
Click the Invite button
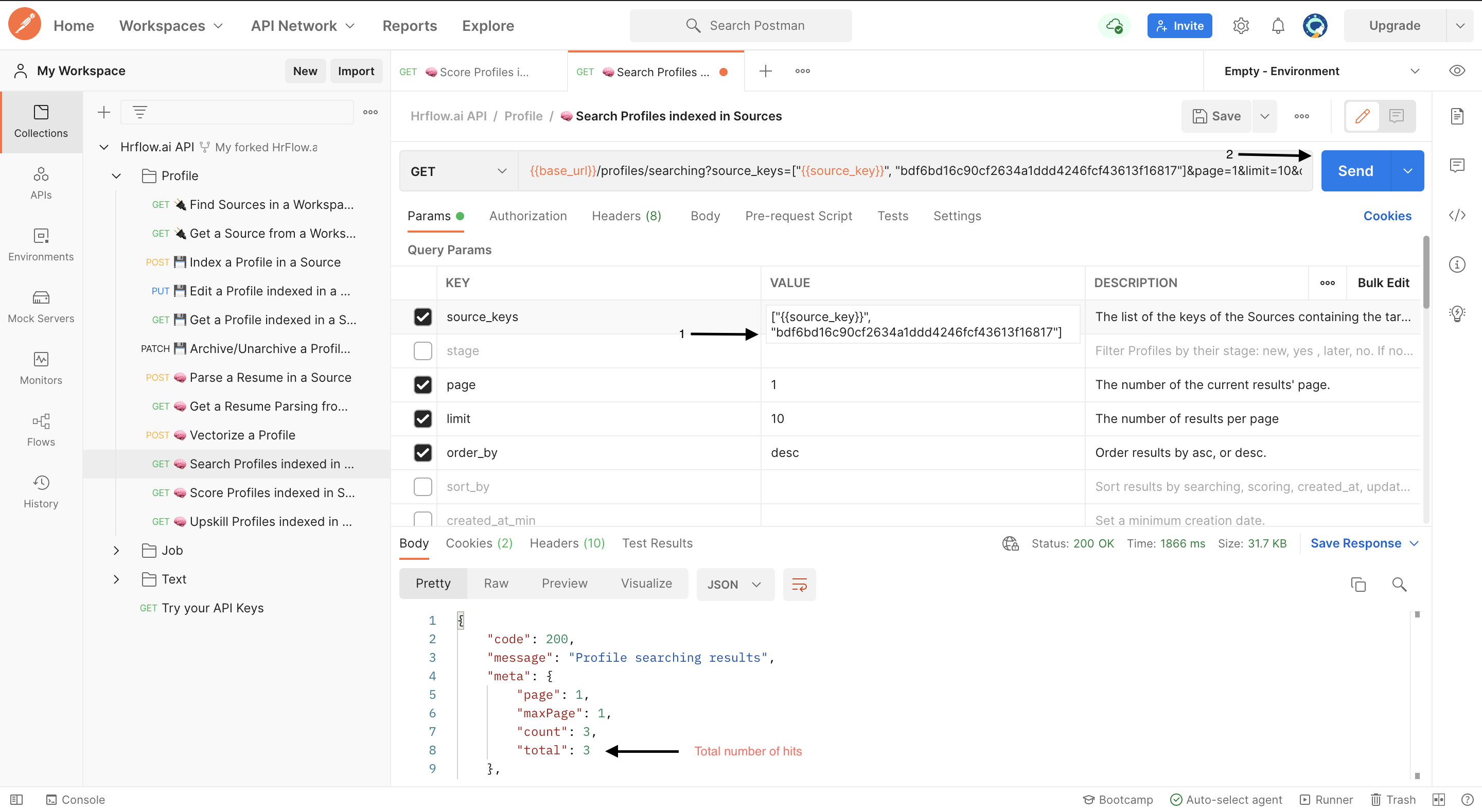[1179, 25]
